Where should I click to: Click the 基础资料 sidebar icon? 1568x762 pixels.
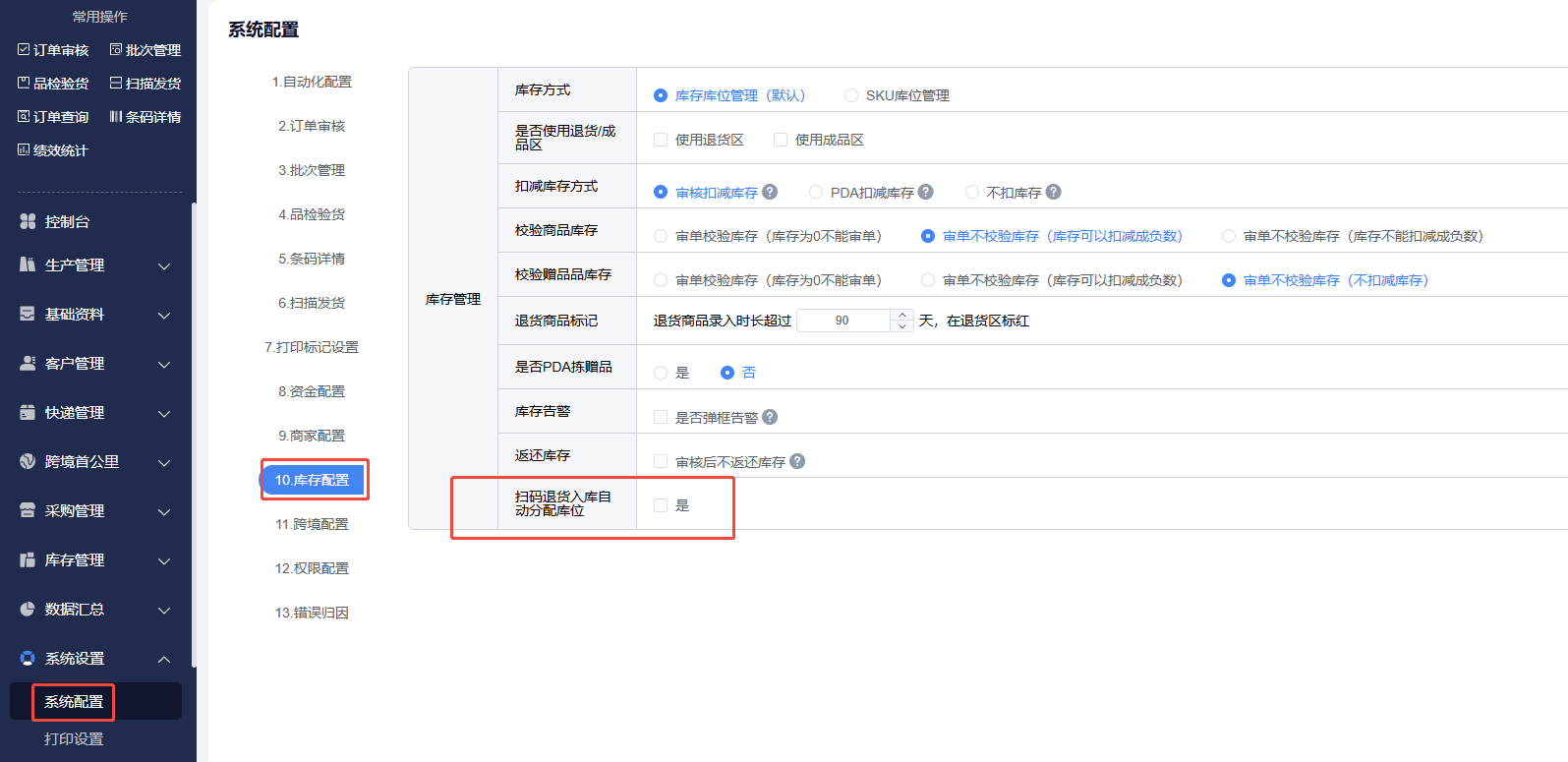click(28, 314)
